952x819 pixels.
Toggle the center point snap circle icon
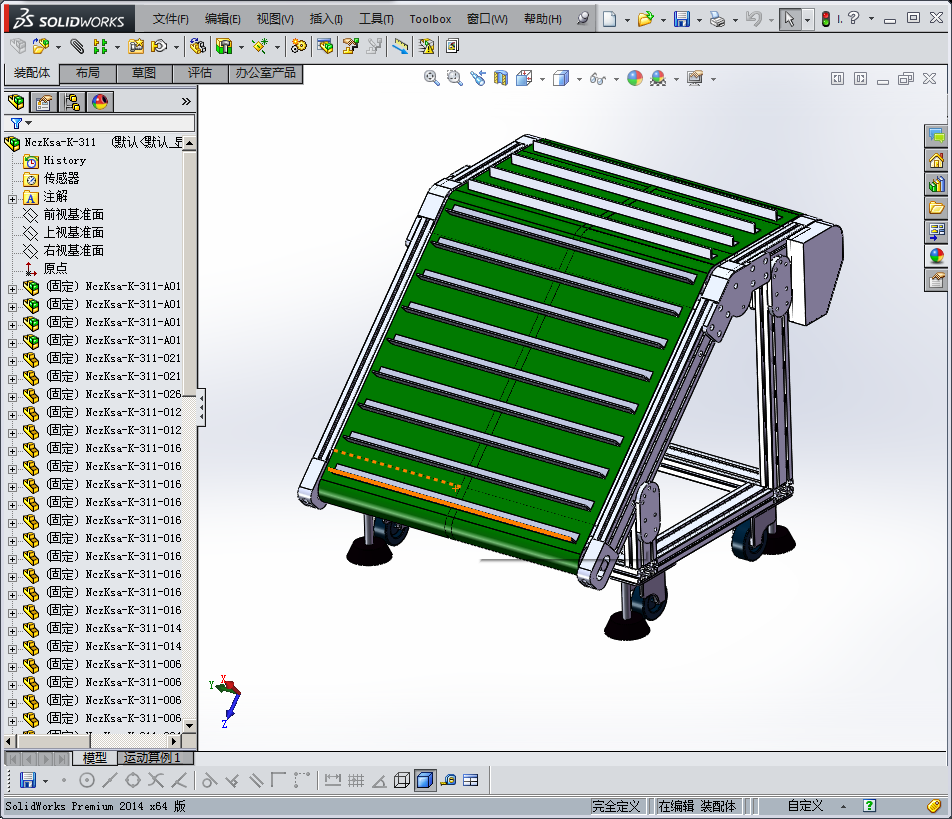coord(87,780)
